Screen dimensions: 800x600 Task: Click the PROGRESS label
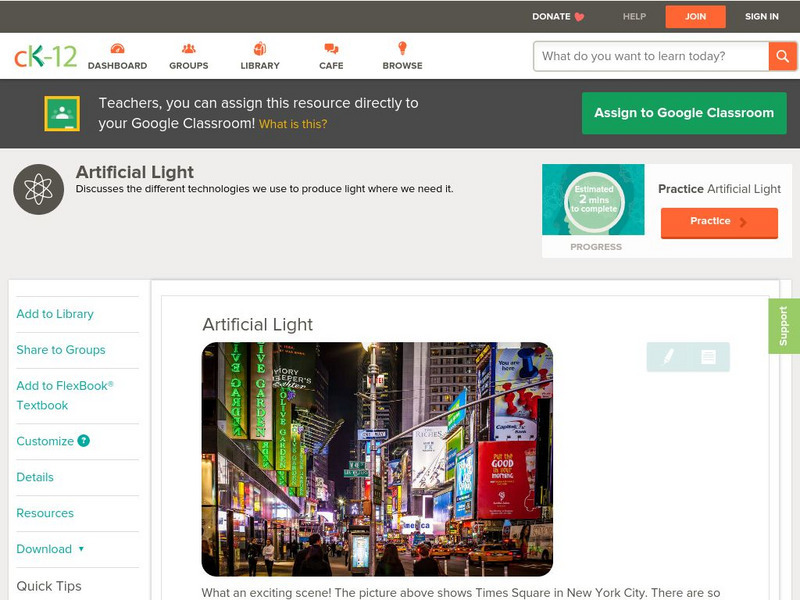(596, 247)
